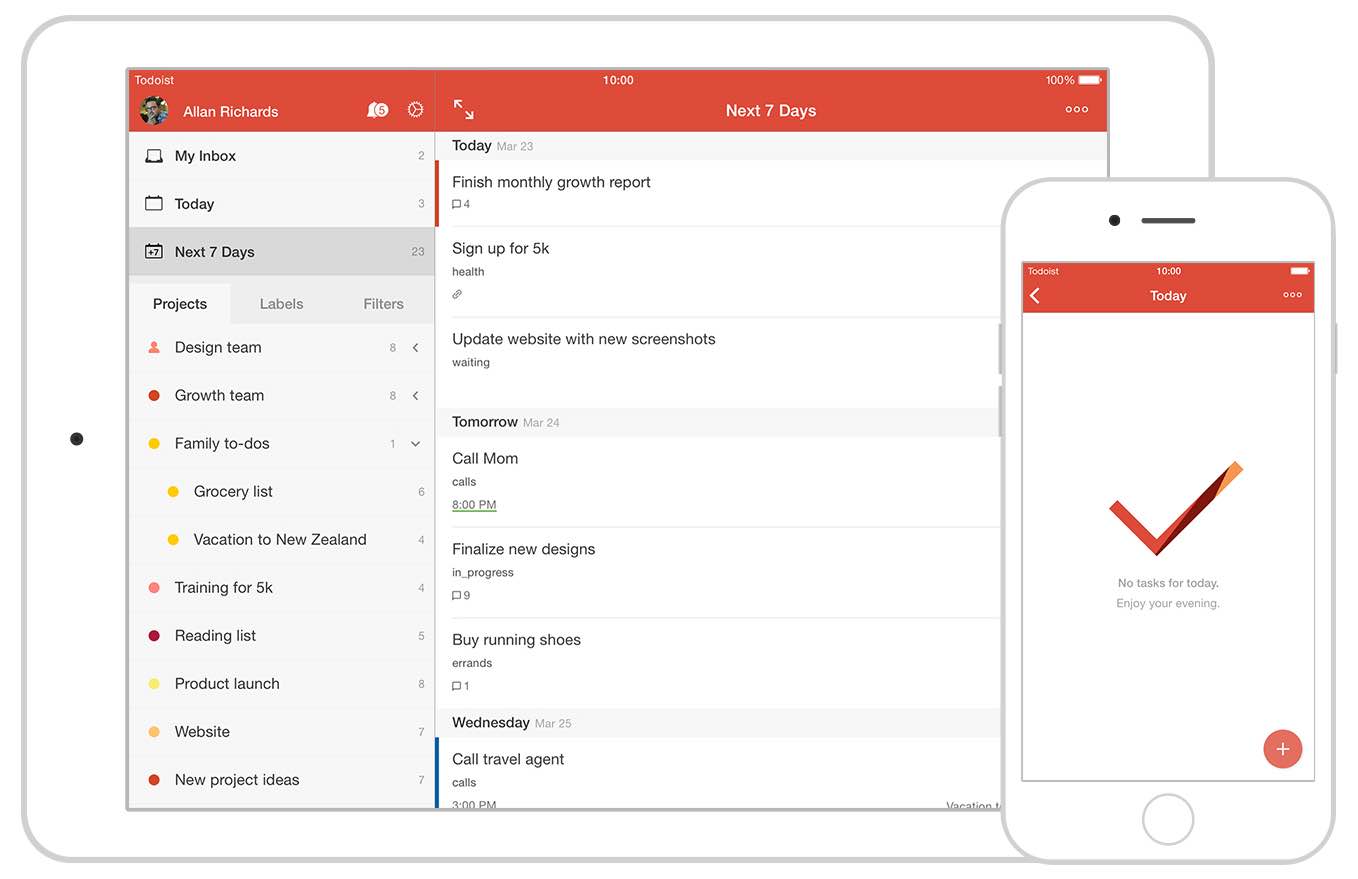This screenshot has height=879, width=1358.
Task: Click Allan Richards profile photo
Action: (x=153, y=110)
